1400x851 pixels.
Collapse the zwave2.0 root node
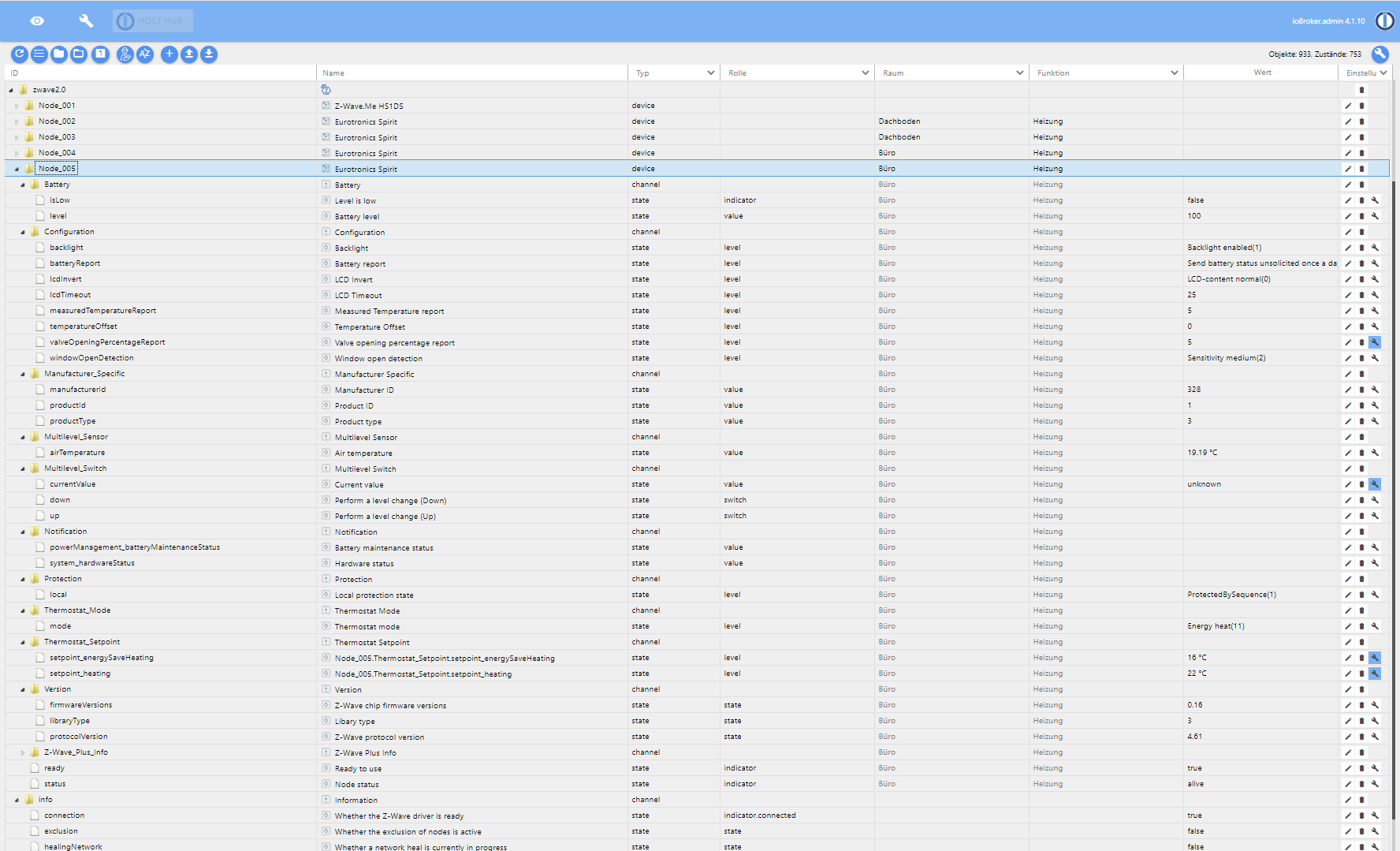[11, 90]
